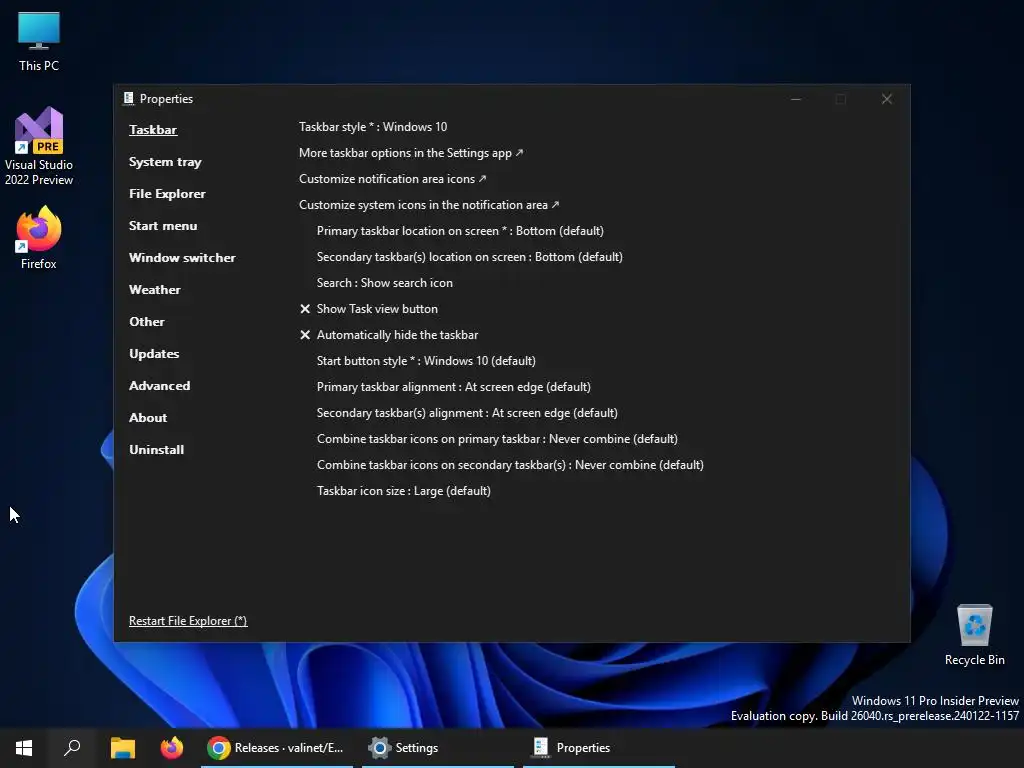The width and height of the screenshot is (1024, 768).
Task: Switch to Settings window in taskbar
Action: (438, 748)
